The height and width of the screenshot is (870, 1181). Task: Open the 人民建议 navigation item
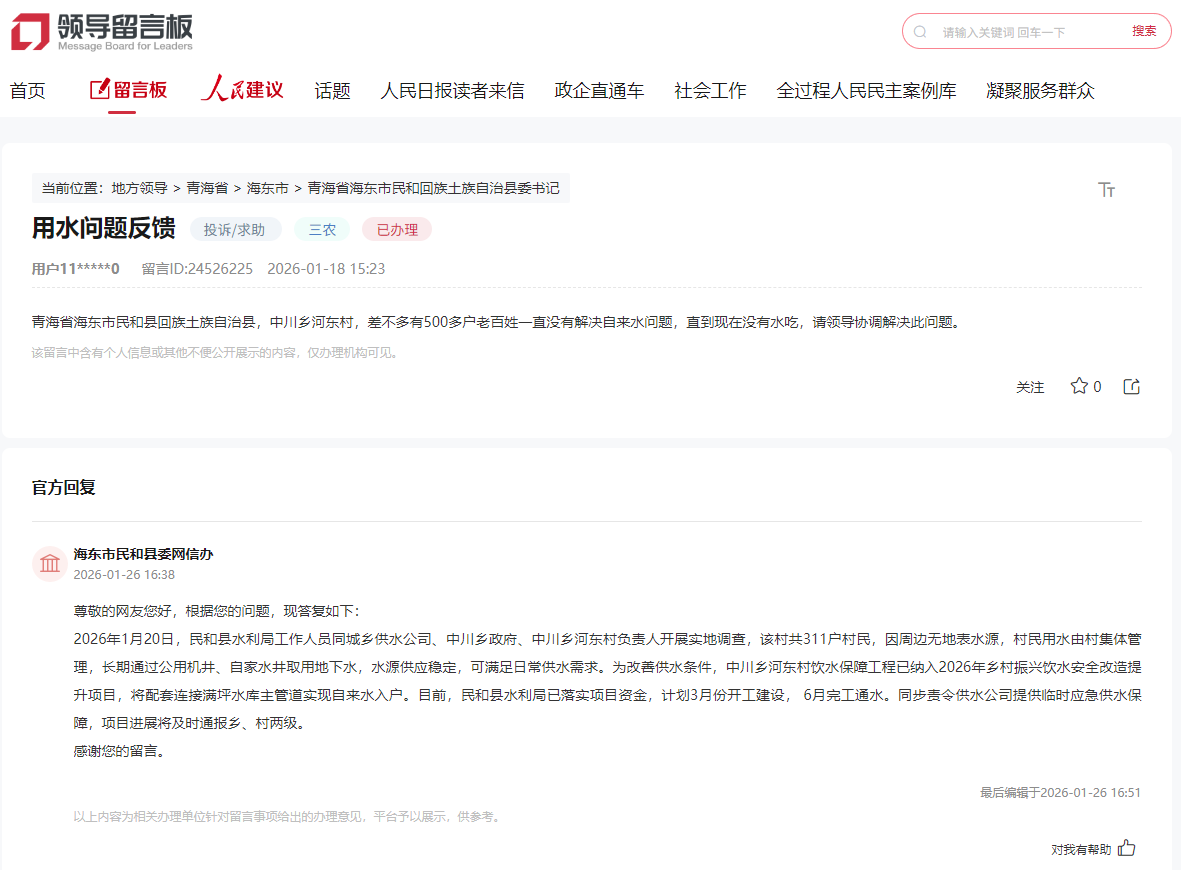pos(242,90)
